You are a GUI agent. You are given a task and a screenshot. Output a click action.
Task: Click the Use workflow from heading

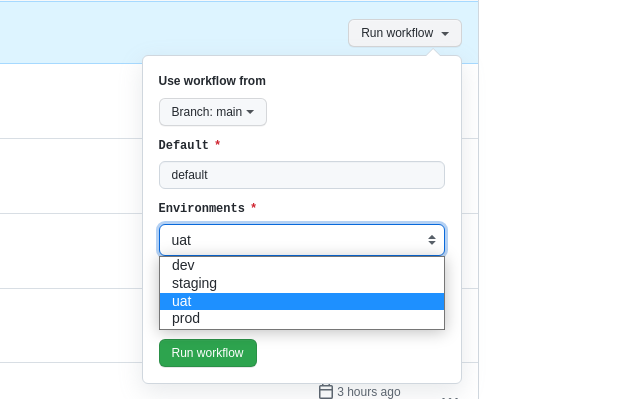(x=212, y=81)
